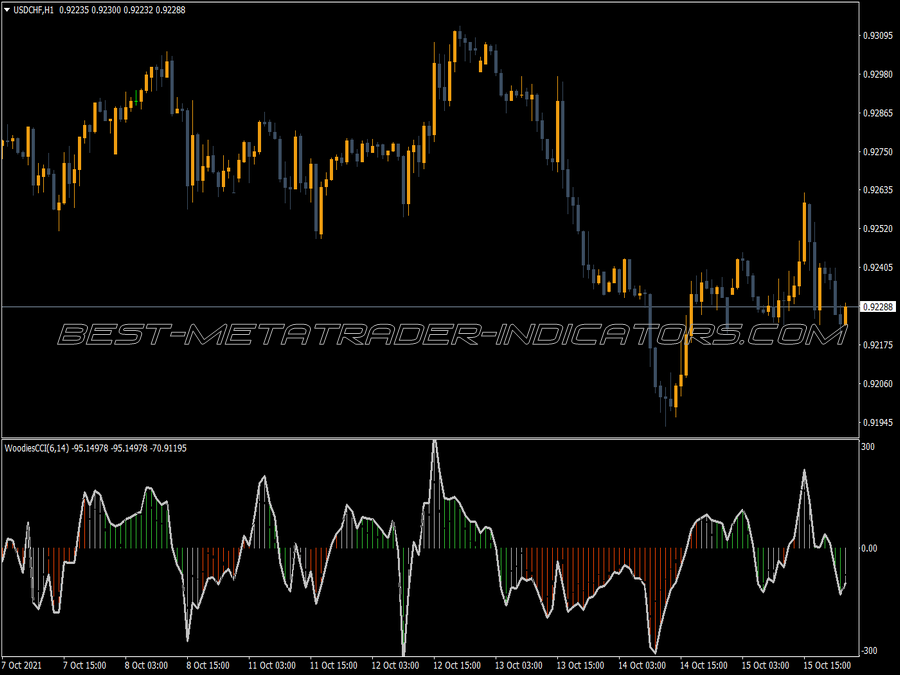Click the 13 Oct 15:00 time label
This screenshot has width=900, height=675.
point(580,666)
